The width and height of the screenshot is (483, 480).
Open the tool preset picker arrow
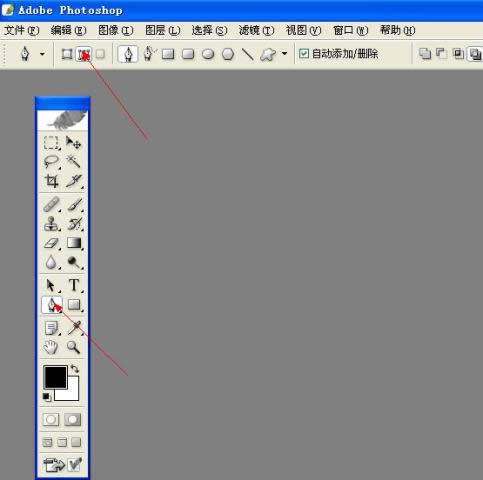(x=42, y=54)
